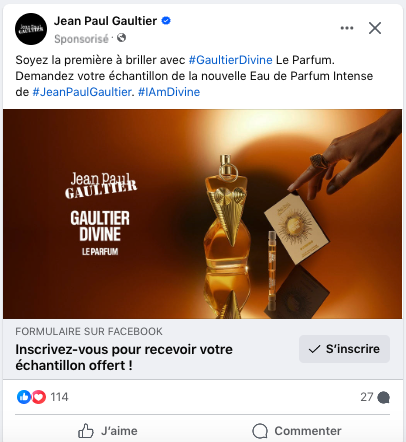Click the Sponsorisé label
Viewport: 406px width, 442px height.
tap(81, 39)
